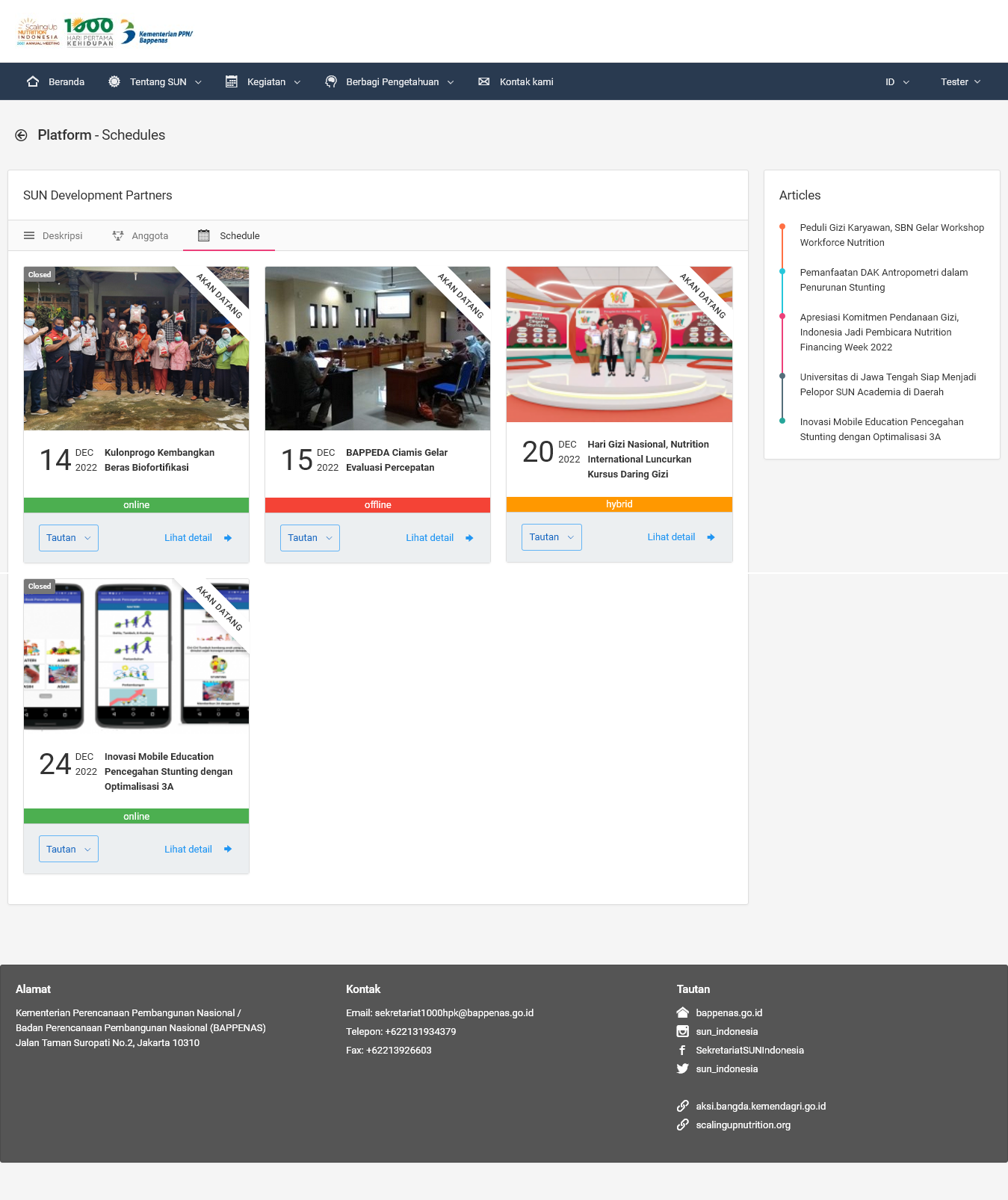Click the back arrow beside Platform
Viewport: 1008px width, 1200px height.
(x=21, y=135)
